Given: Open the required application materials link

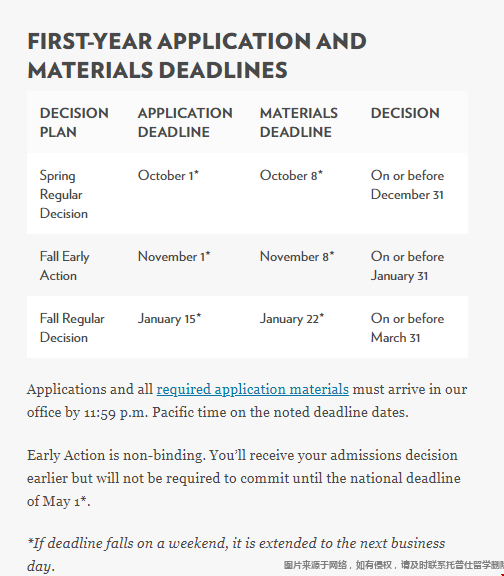Looking at the screenshot, I should coord(252,389).
